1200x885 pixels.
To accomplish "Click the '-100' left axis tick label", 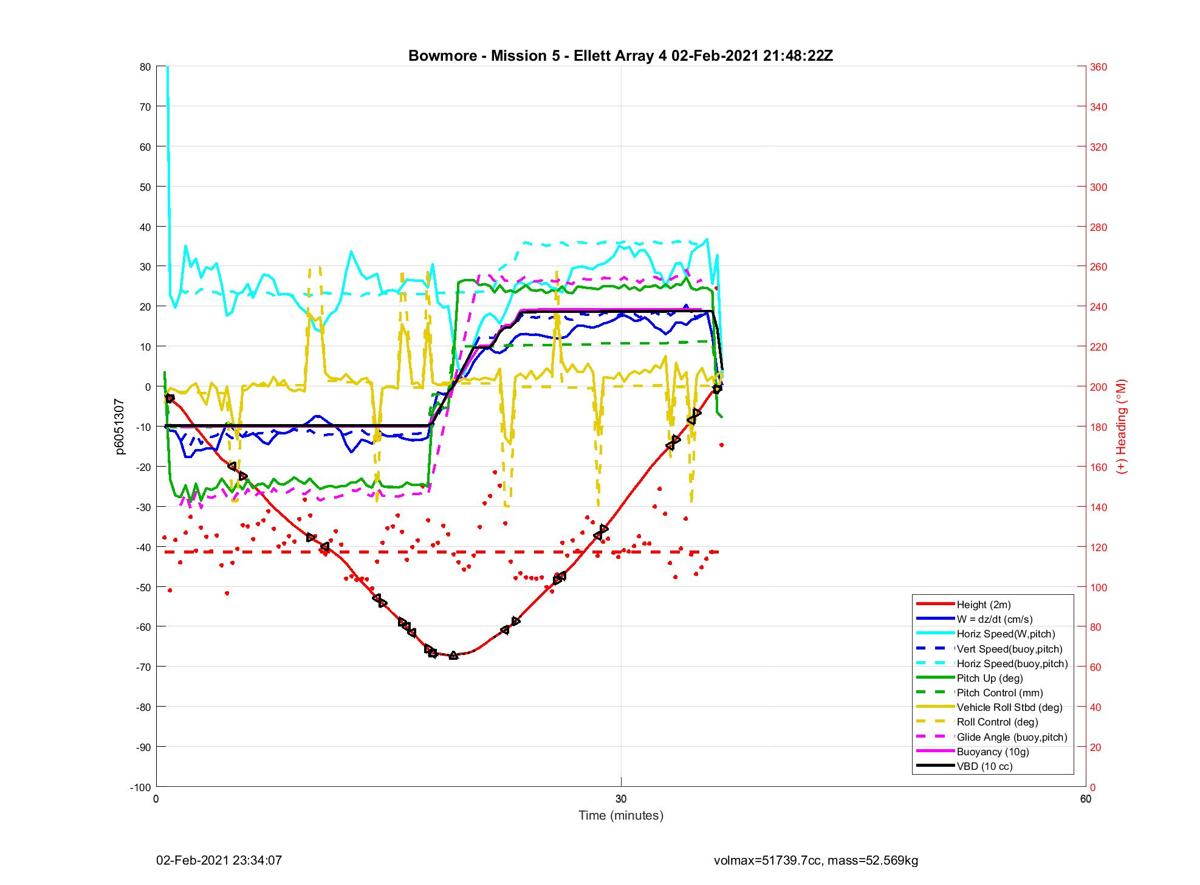I will pyautogui.click(x=141, y=787).
